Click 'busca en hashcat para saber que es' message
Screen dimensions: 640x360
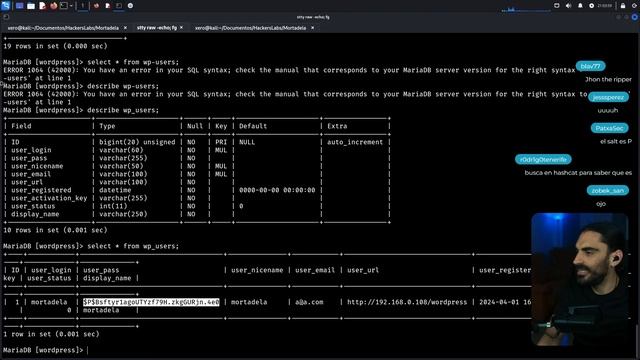pos(578,173)
